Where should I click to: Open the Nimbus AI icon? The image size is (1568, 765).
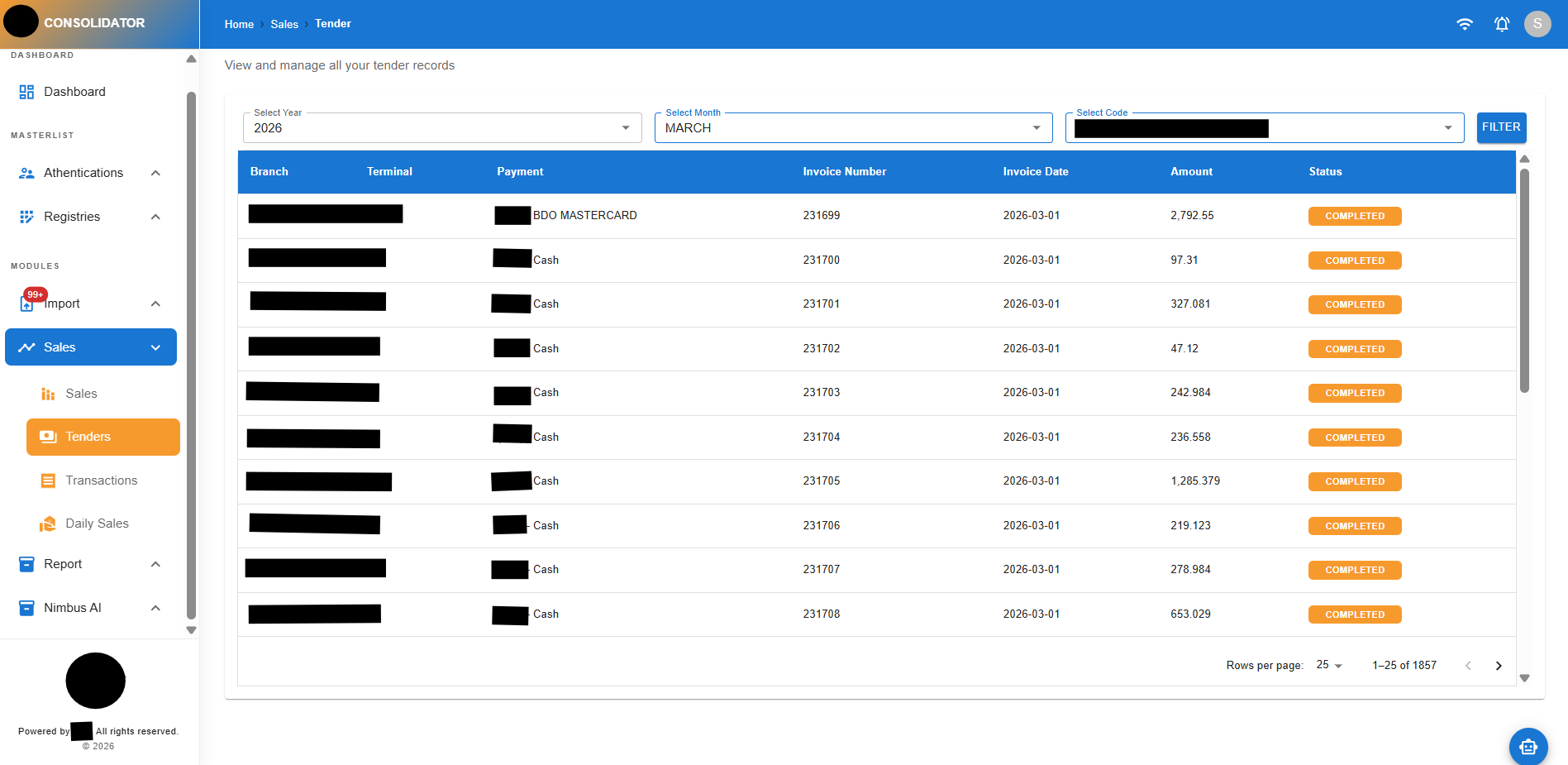pos(26,607)
